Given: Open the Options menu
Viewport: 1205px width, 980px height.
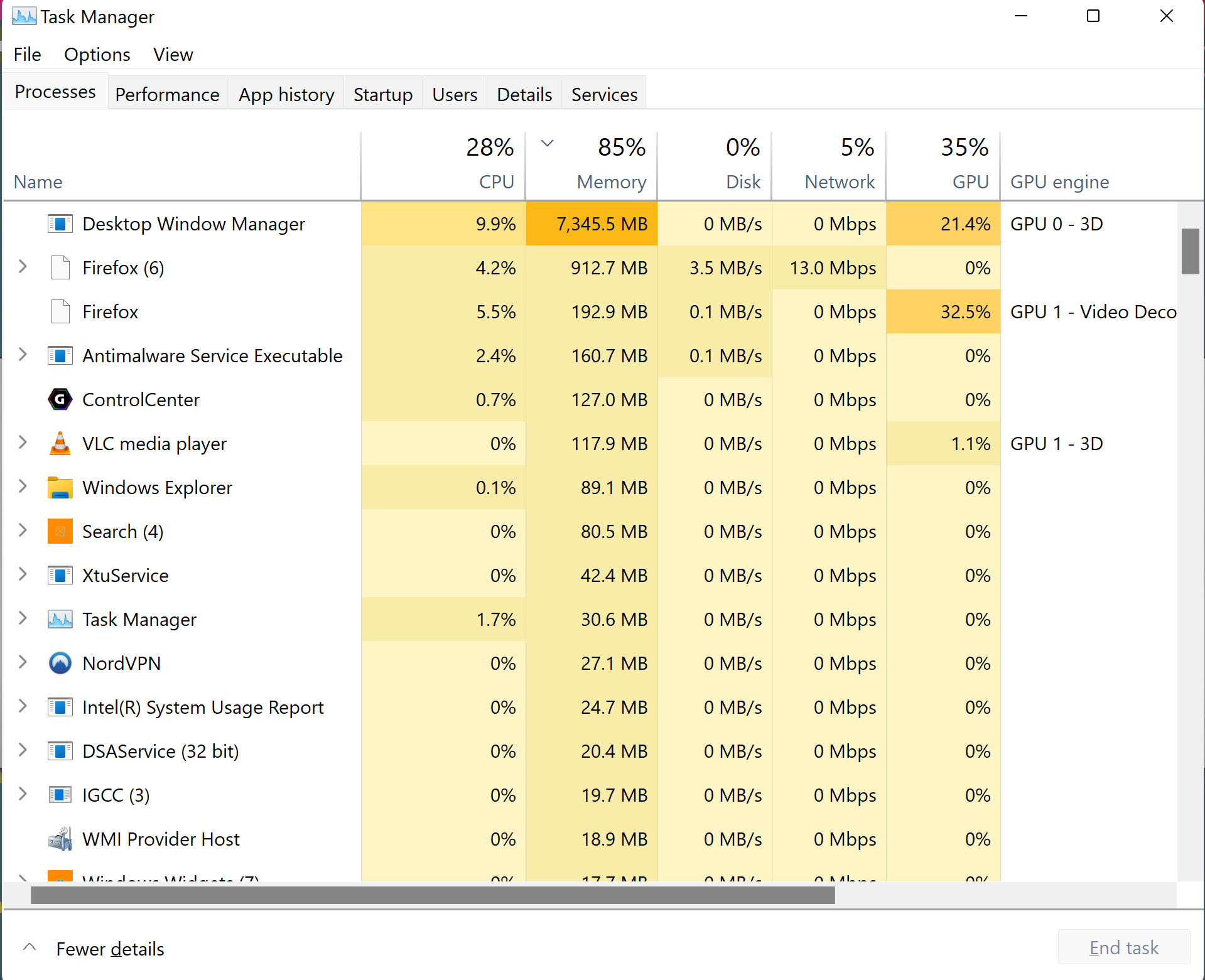Looking at the screenshot, I should pos(97,55).
